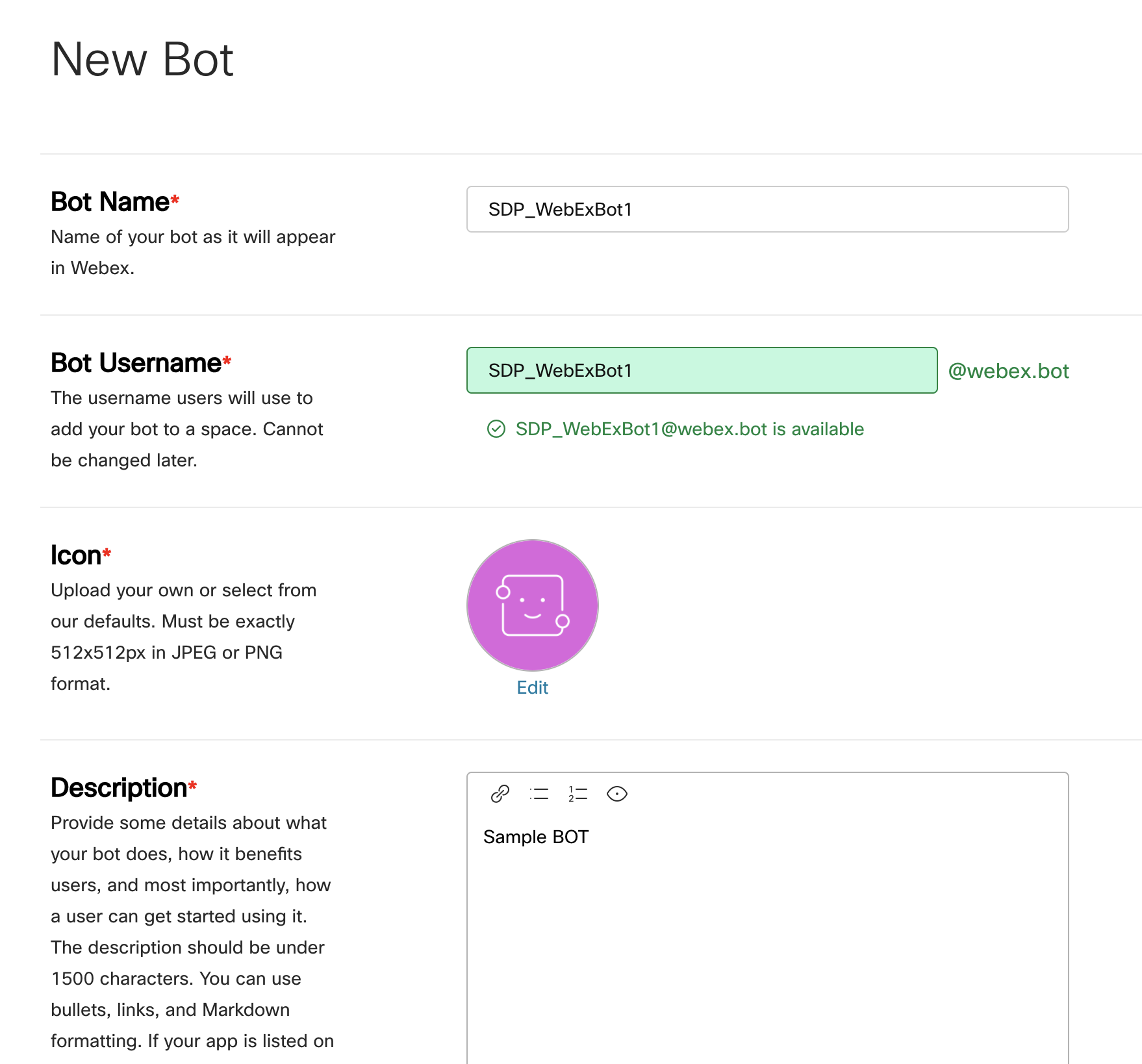This screenshot has width=1142, height=1064.
Task: Click the insert link icon in description toolbar
Action: tap(500, 794)
